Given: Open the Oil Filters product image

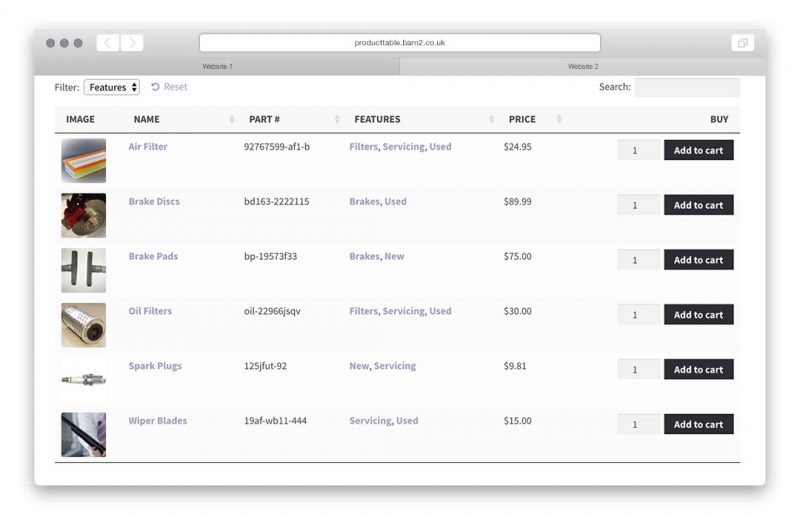Looking at the screenshot, I should click(x=84, y=325).
